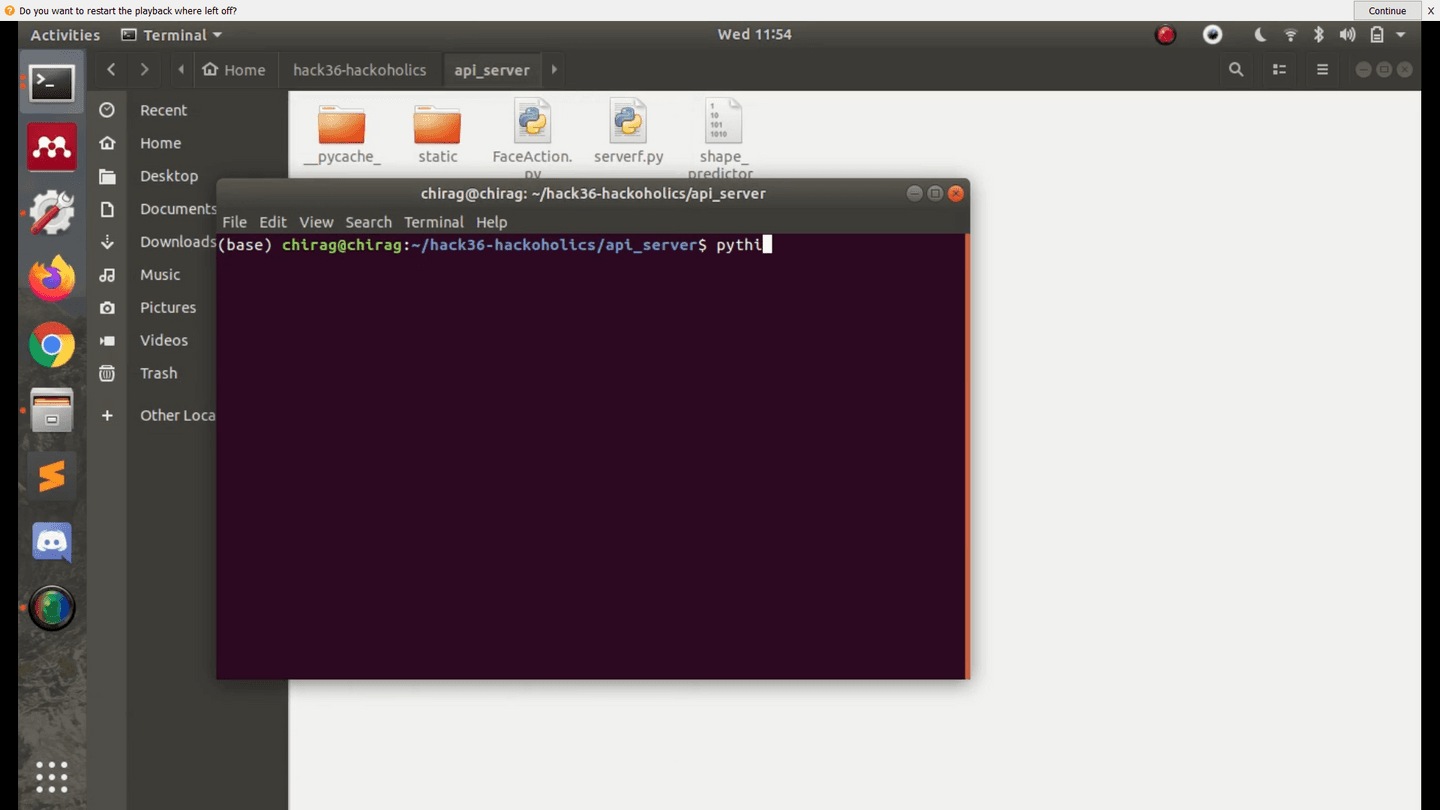Viewport: 1440px width, 810px height.
Task: Expand path bar right scroll arrow
Action: pos(554,69)
